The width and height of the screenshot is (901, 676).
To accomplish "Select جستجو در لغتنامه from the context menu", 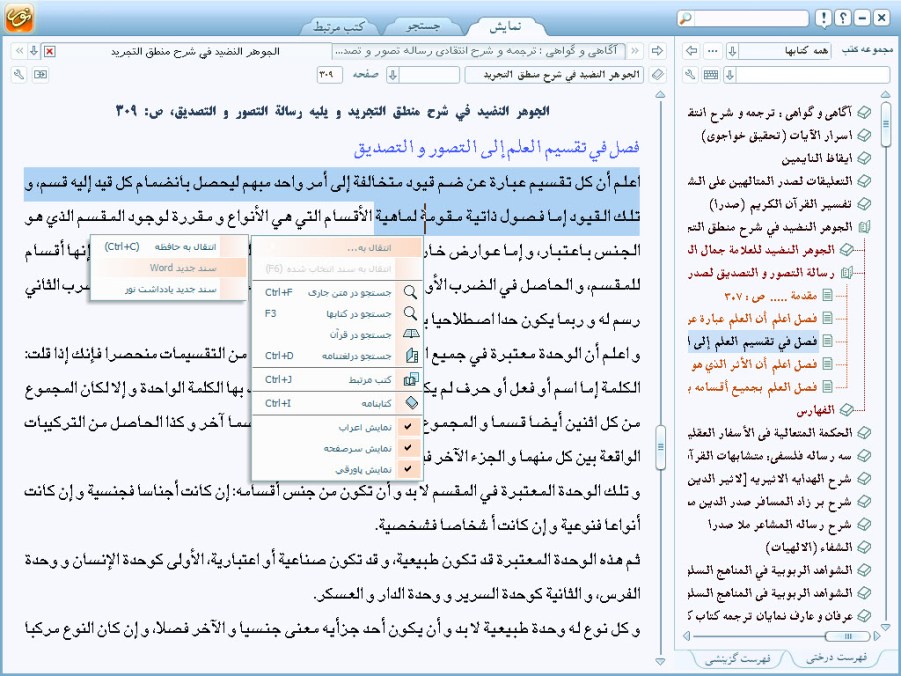I will pos(338,356).
